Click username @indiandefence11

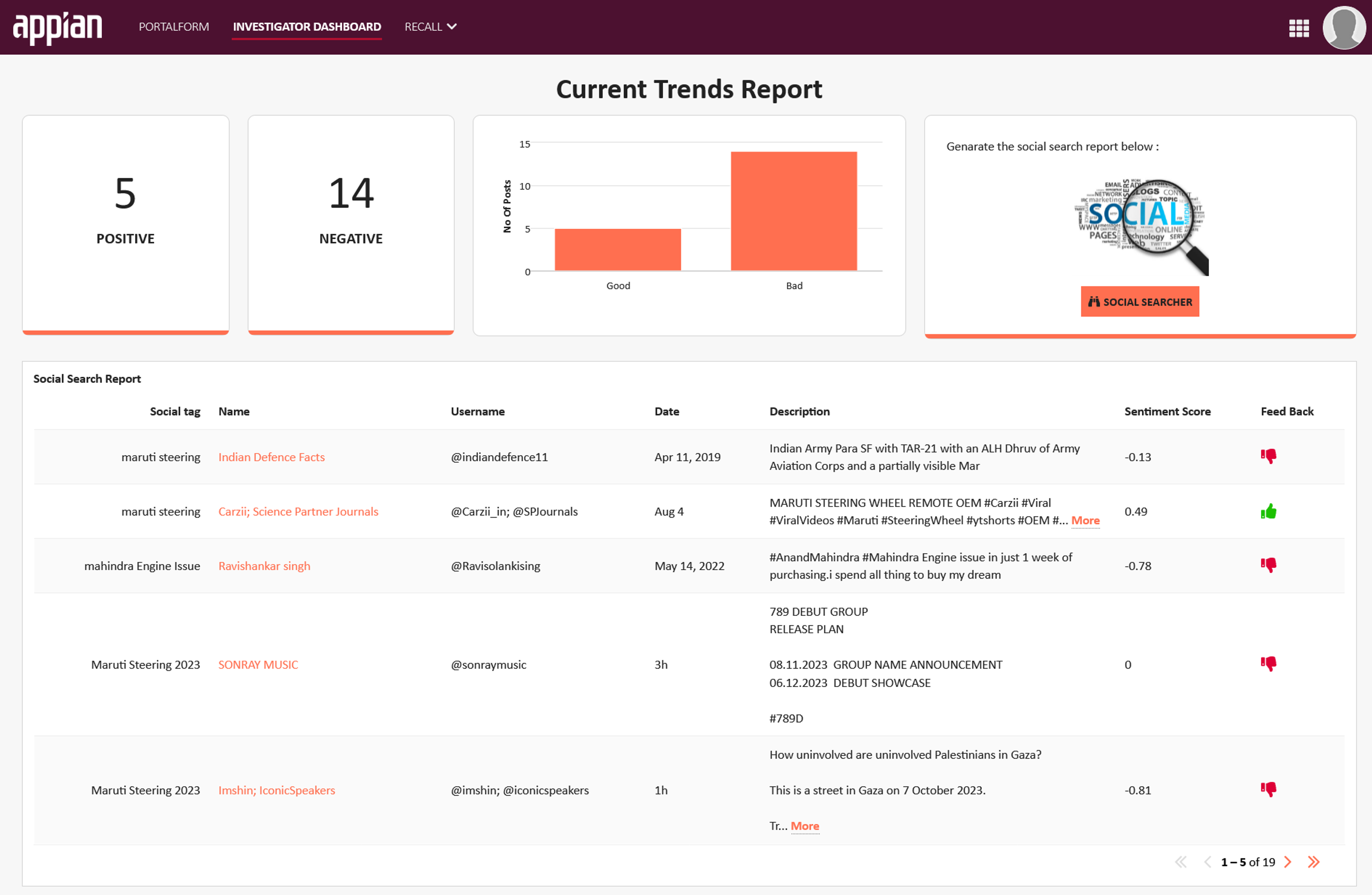pyautogui.click(x=499, y=457)
